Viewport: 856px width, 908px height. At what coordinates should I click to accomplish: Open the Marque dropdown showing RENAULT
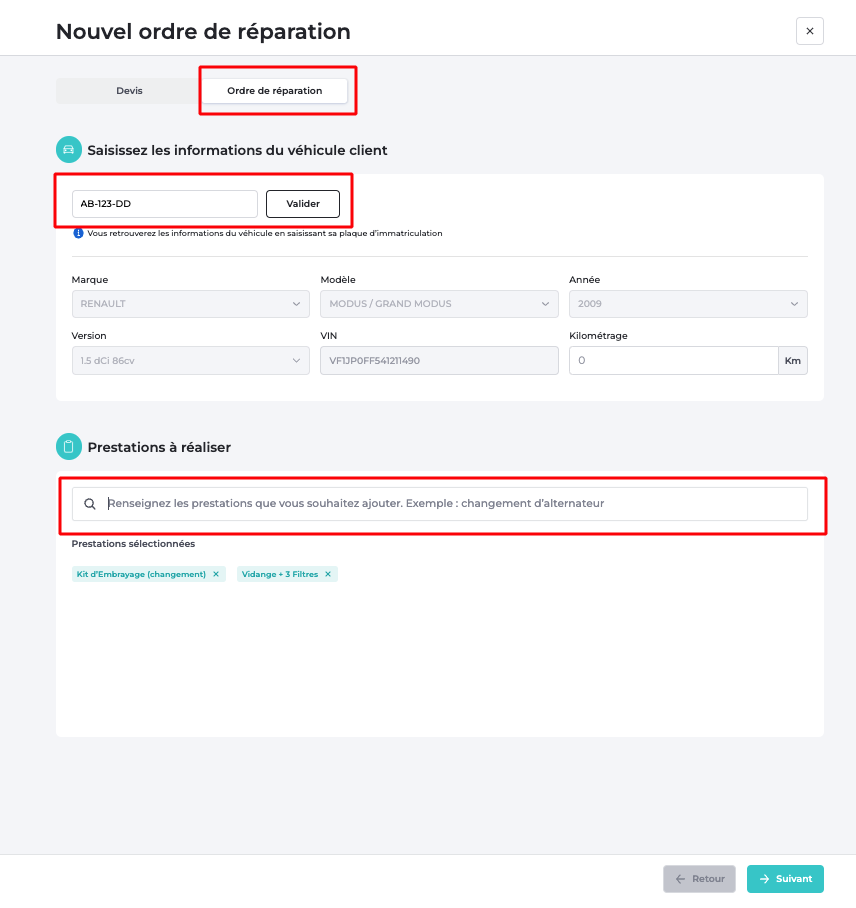point(191,304)
